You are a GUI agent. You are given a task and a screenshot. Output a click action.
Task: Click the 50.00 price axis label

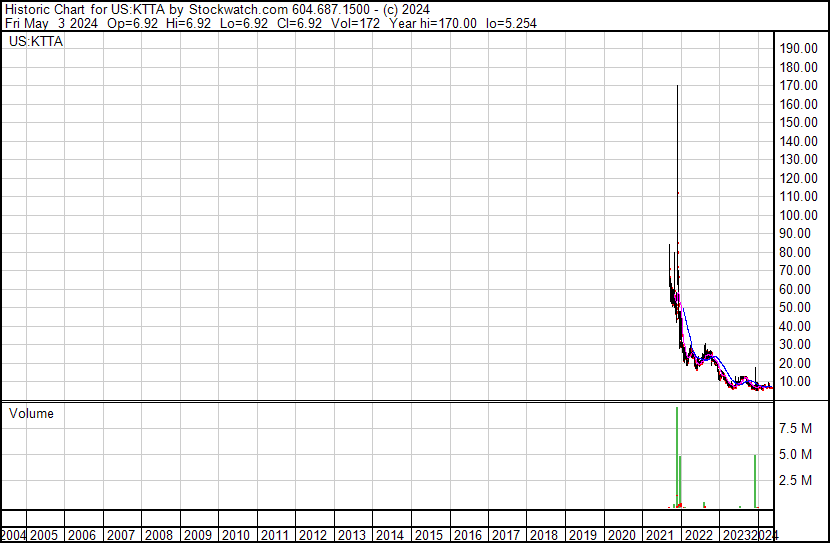pos(795,307)
